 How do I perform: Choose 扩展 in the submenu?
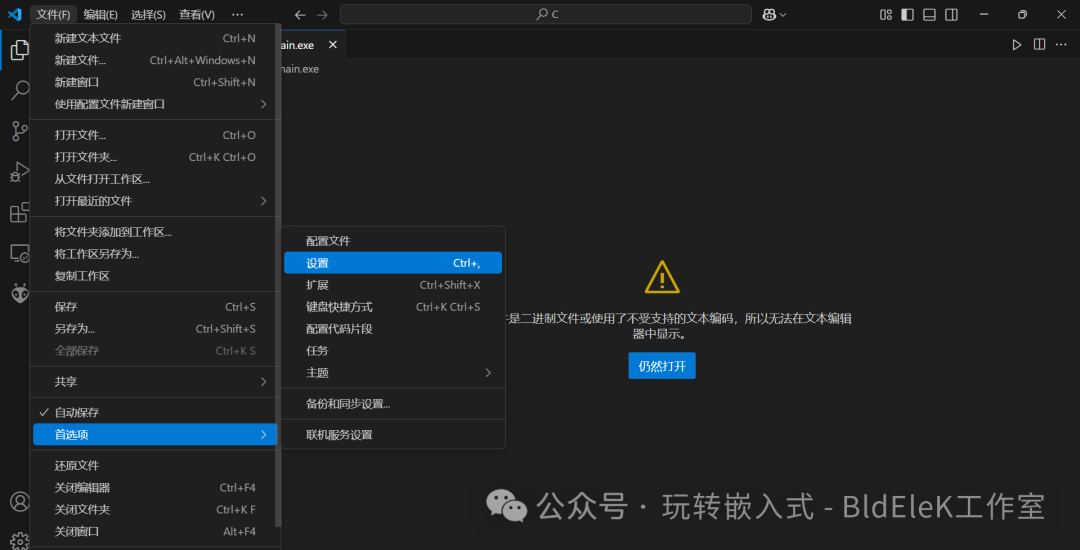[393, 285]
